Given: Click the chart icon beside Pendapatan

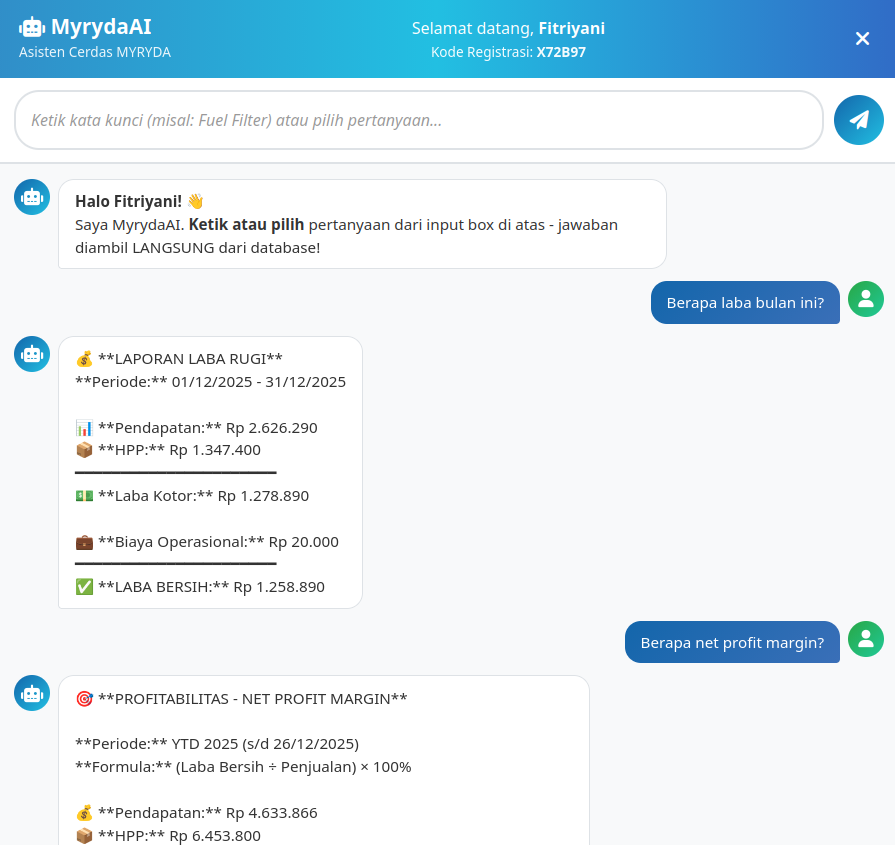Looking at the screenshot, I should 85,427.
